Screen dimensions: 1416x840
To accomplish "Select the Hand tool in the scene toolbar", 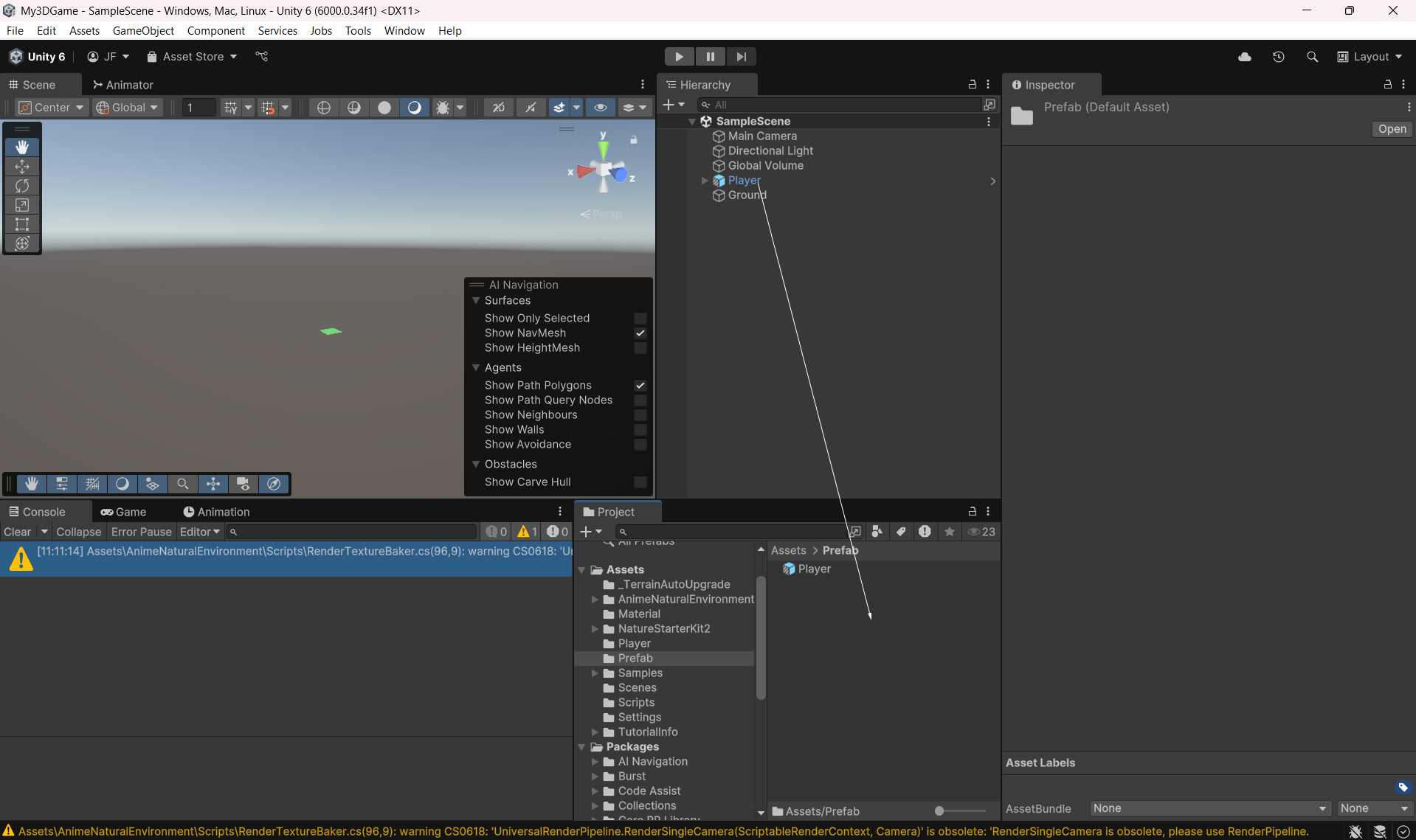I will click(22, 147).
